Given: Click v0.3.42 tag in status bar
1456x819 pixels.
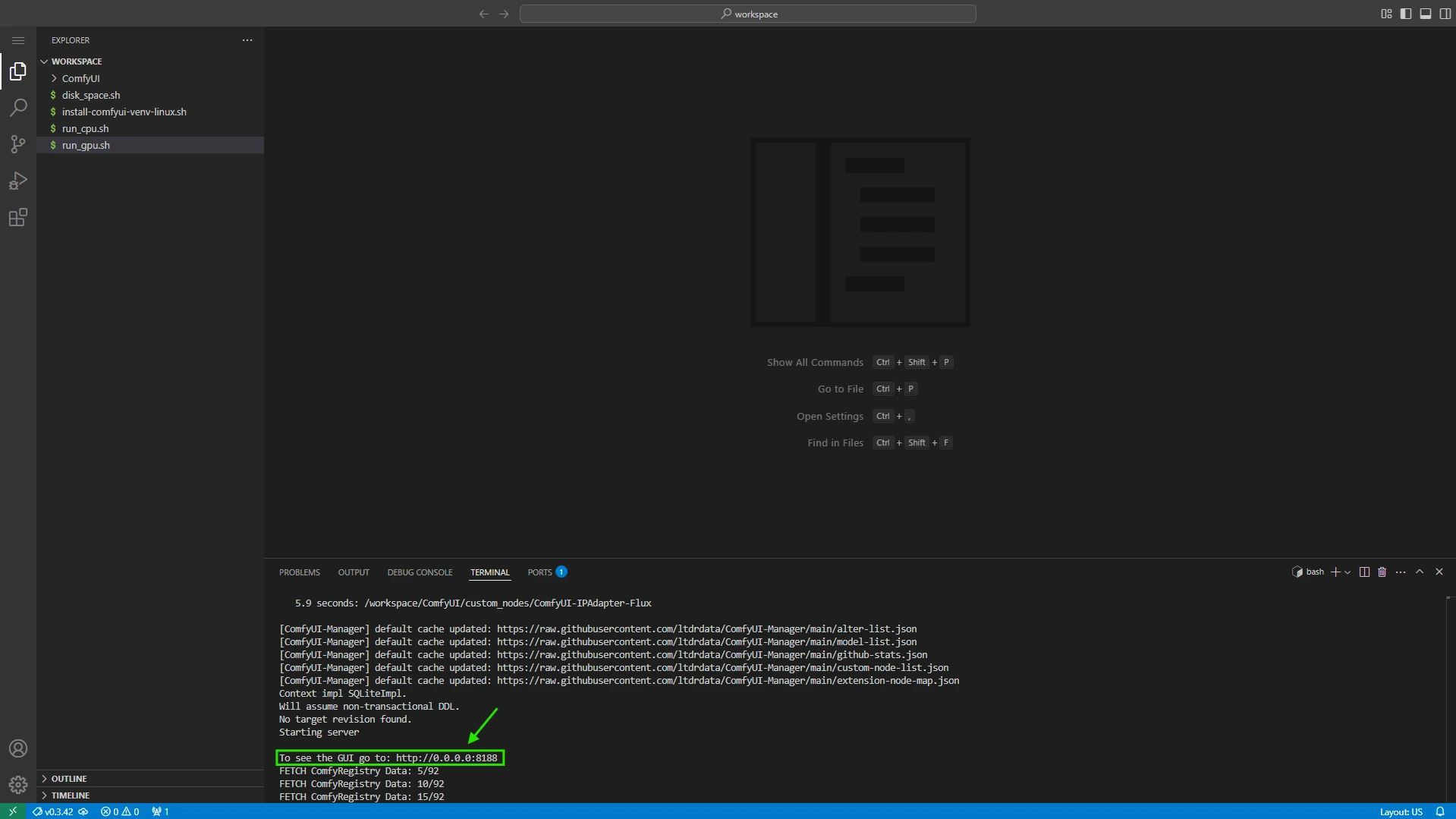Looking at the screenshot, I should point(53,811).
